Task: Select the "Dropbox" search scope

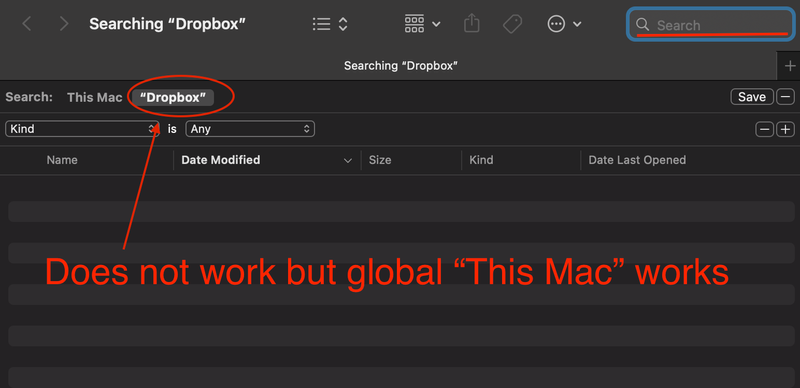Action: pyautogui.click(x=173, y=98)
